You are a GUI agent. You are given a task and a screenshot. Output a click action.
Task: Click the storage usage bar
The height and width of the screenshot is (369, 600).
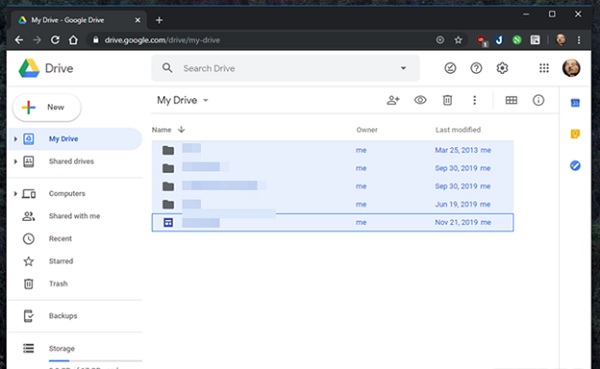[95, 361]
